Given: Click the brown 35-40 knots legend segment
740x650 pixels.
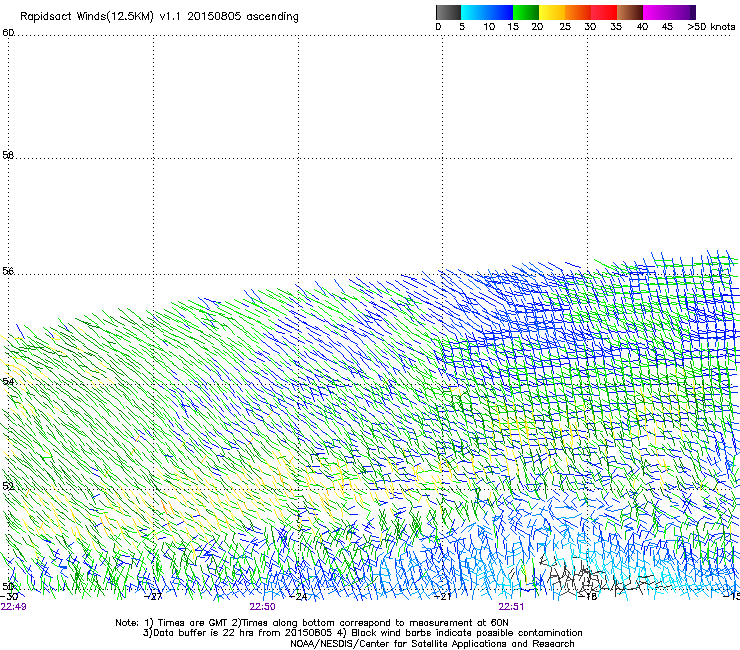Looking at the screenshot, I should pyautogui.click(x=630, y=12).
